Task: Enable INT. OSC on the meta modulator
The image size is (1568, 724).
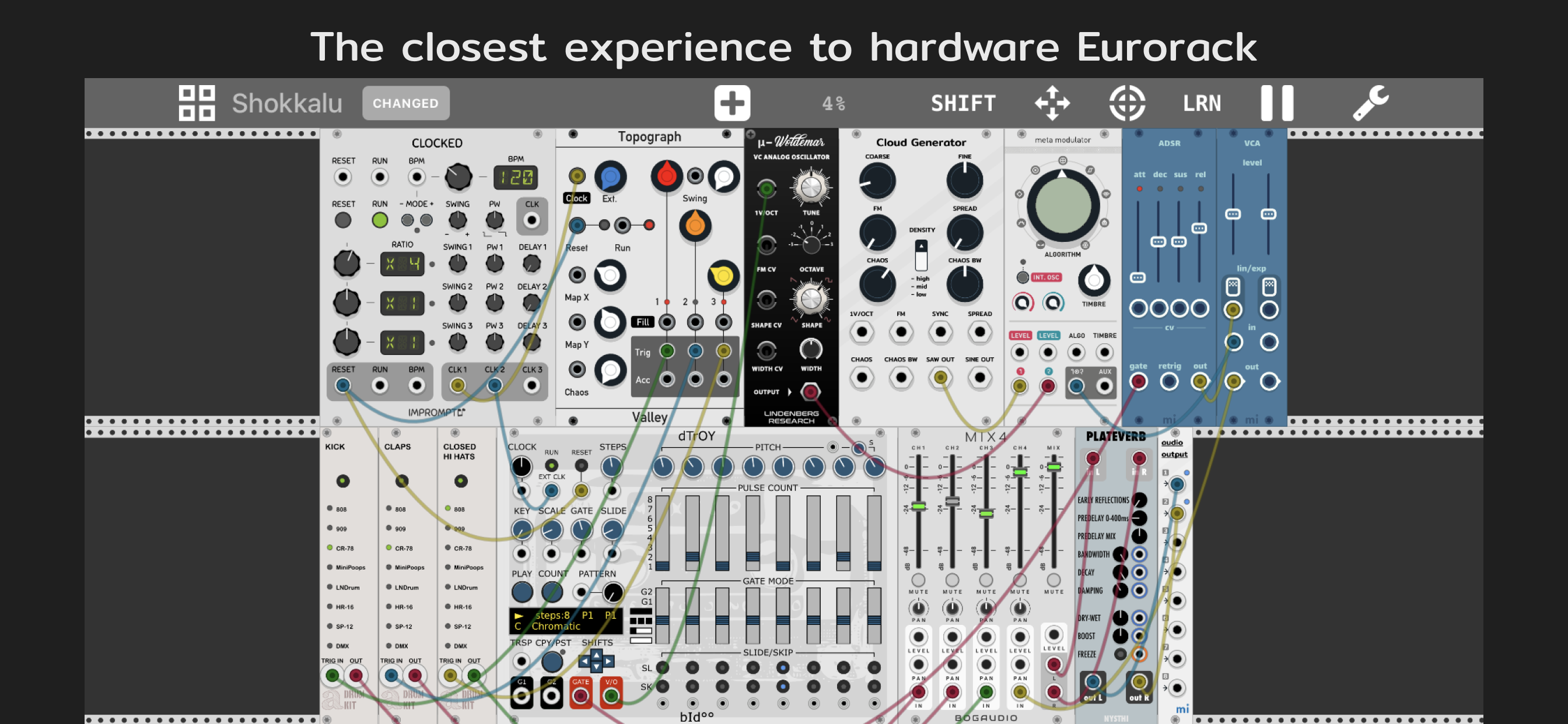Action: tap(1023, 277)
